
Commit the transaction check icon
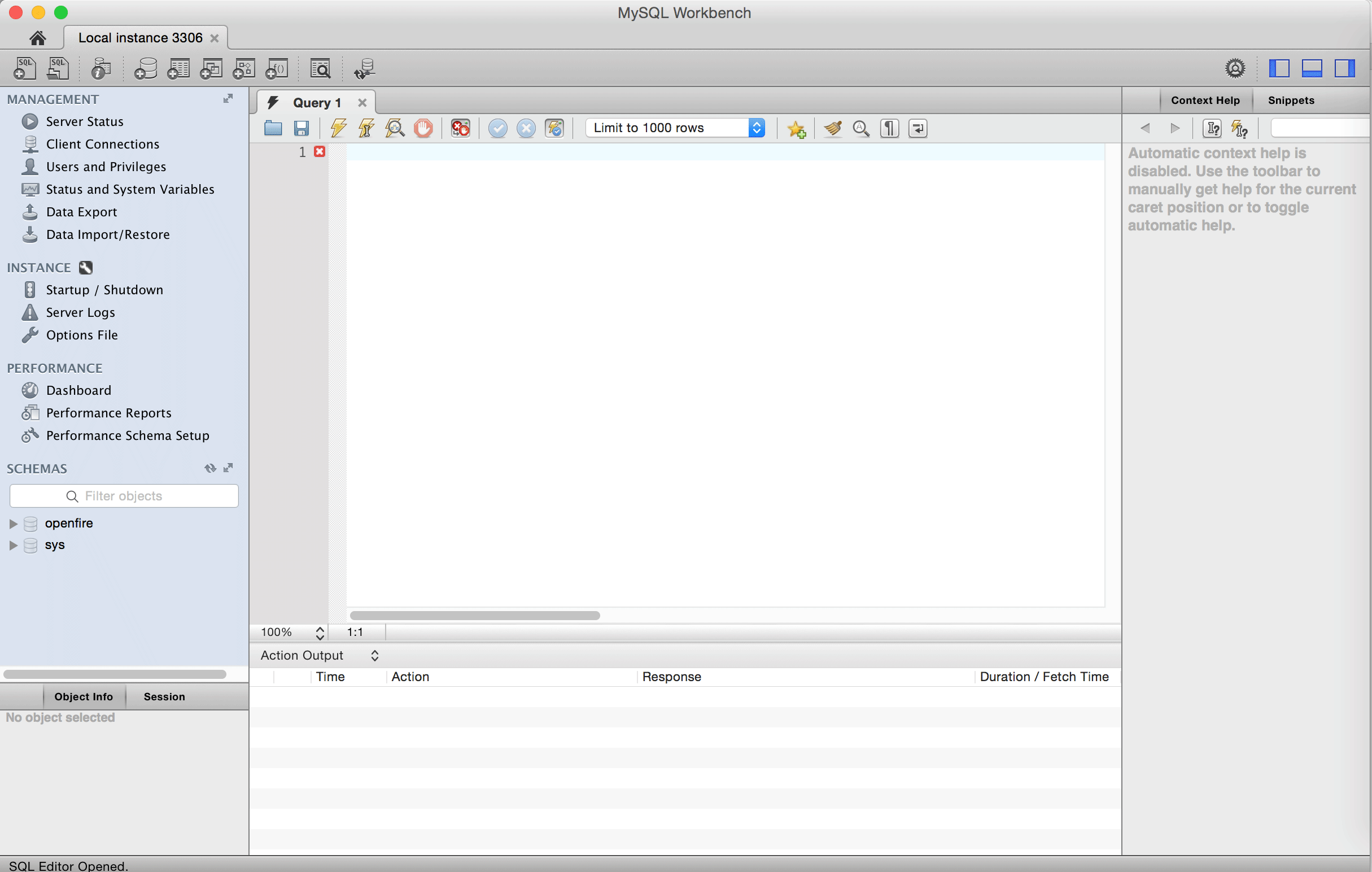(x=498, y=128)
